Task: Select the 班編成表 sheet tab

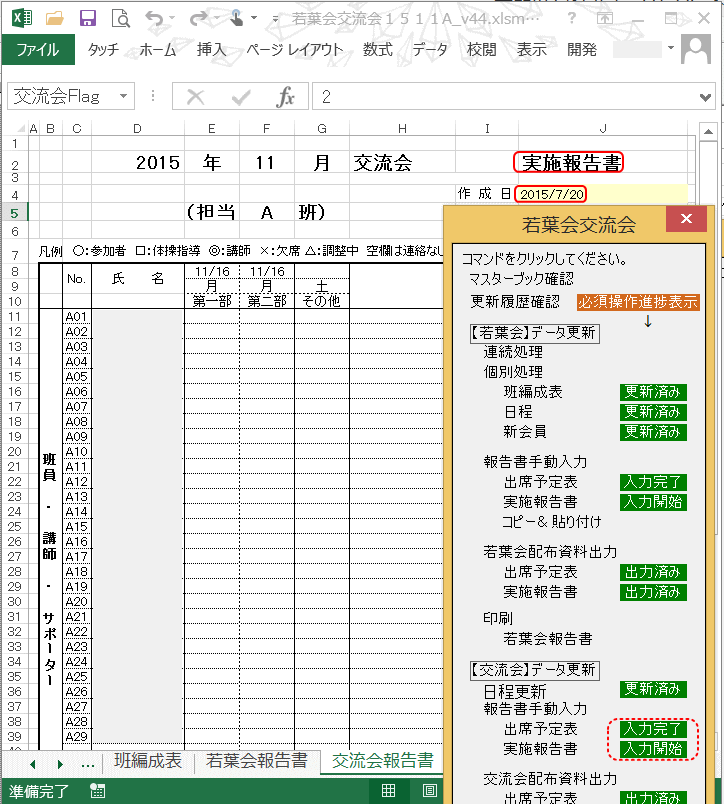Action: (148, 760)
